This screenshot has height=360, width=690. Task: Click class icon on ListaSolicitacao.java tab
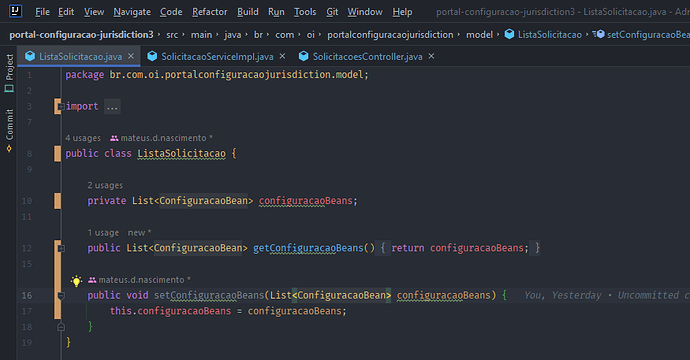tap(30, 56)
